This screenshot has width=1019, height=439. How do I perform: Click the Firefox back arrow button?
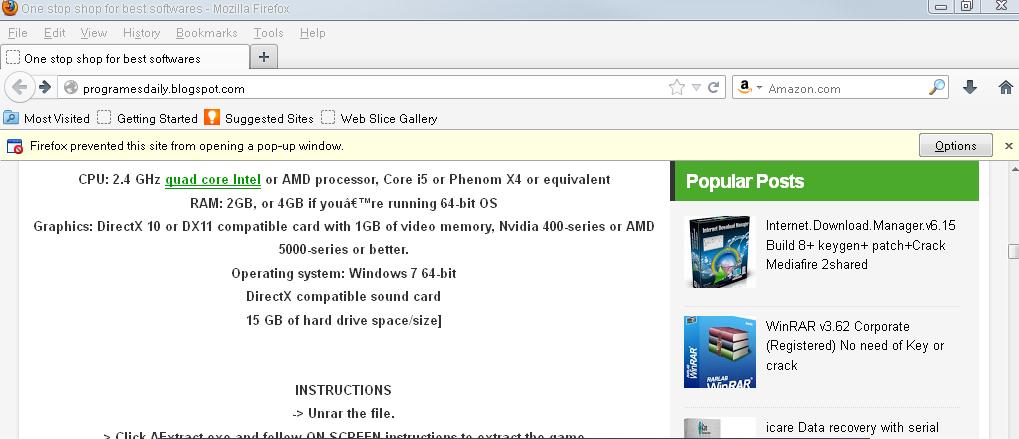pos(19,87)
